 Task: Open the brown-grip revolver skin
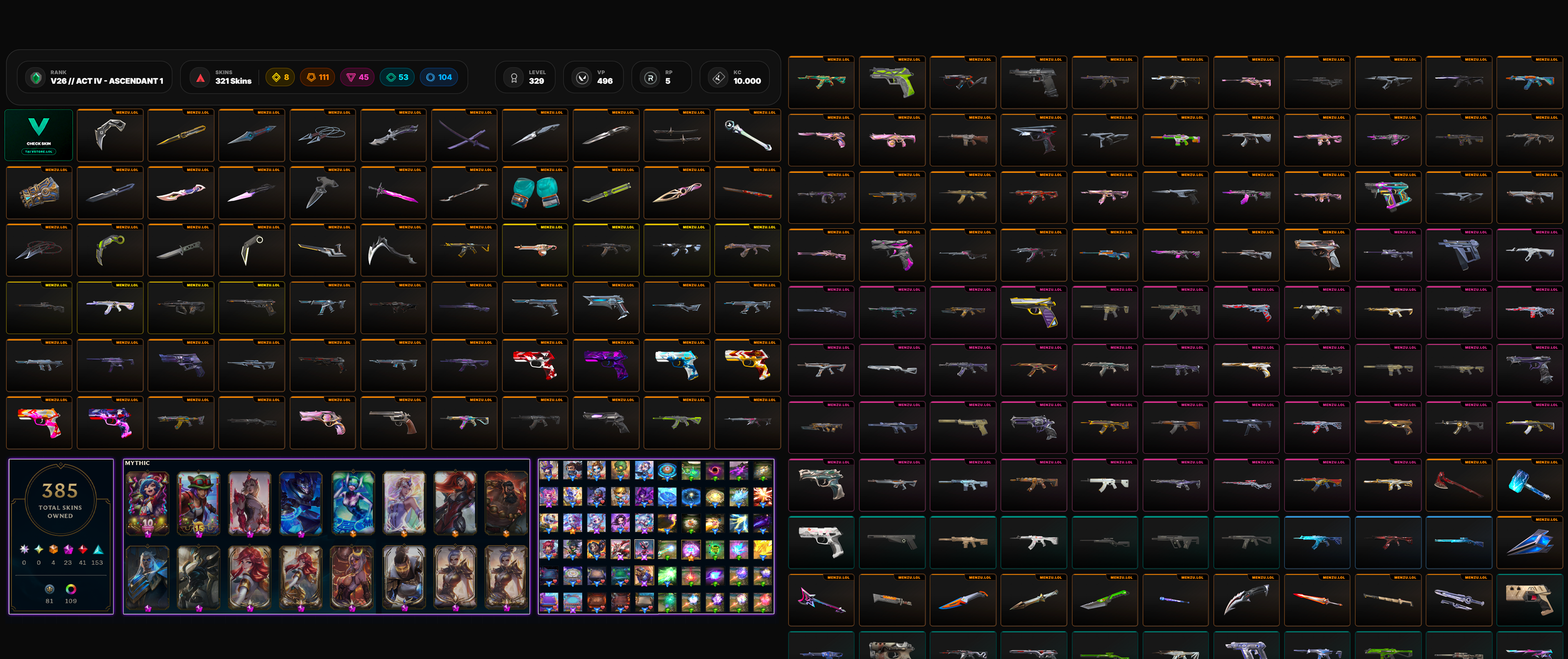click(393, 423)
